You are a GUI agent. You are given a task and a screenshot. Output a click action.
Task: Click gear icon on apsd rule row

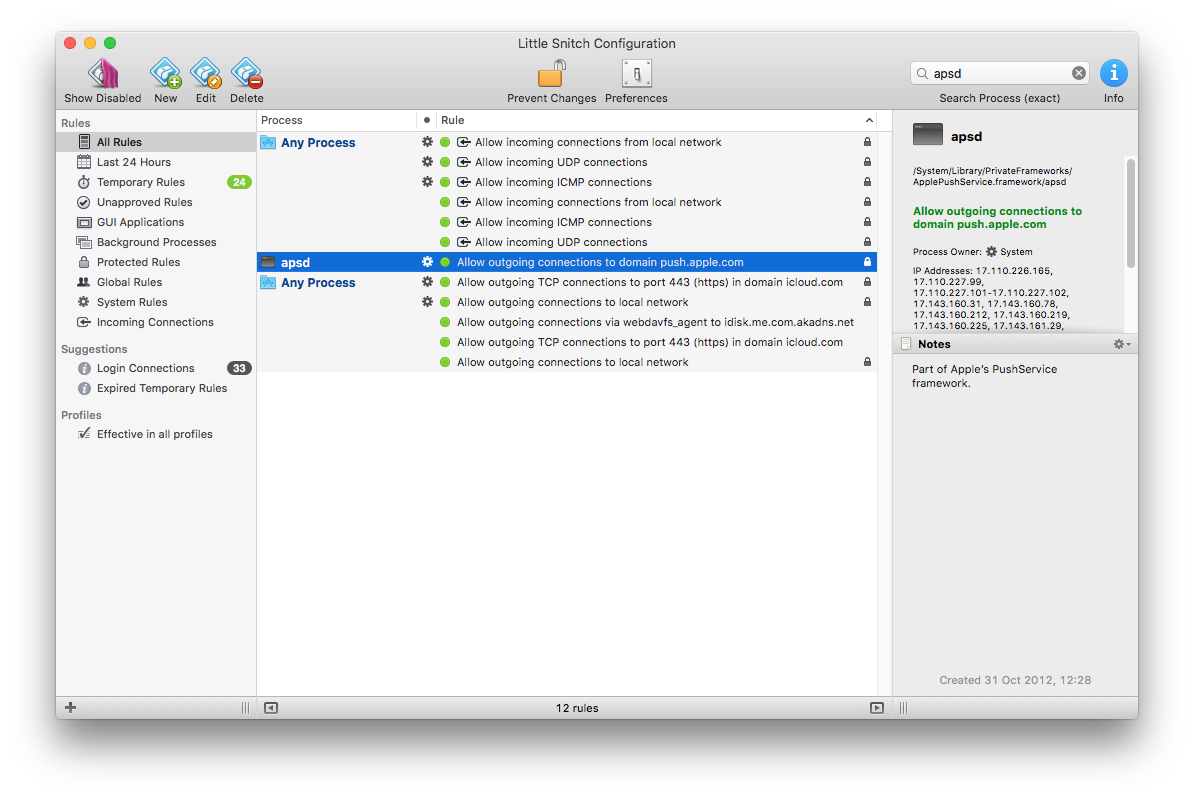427,262
